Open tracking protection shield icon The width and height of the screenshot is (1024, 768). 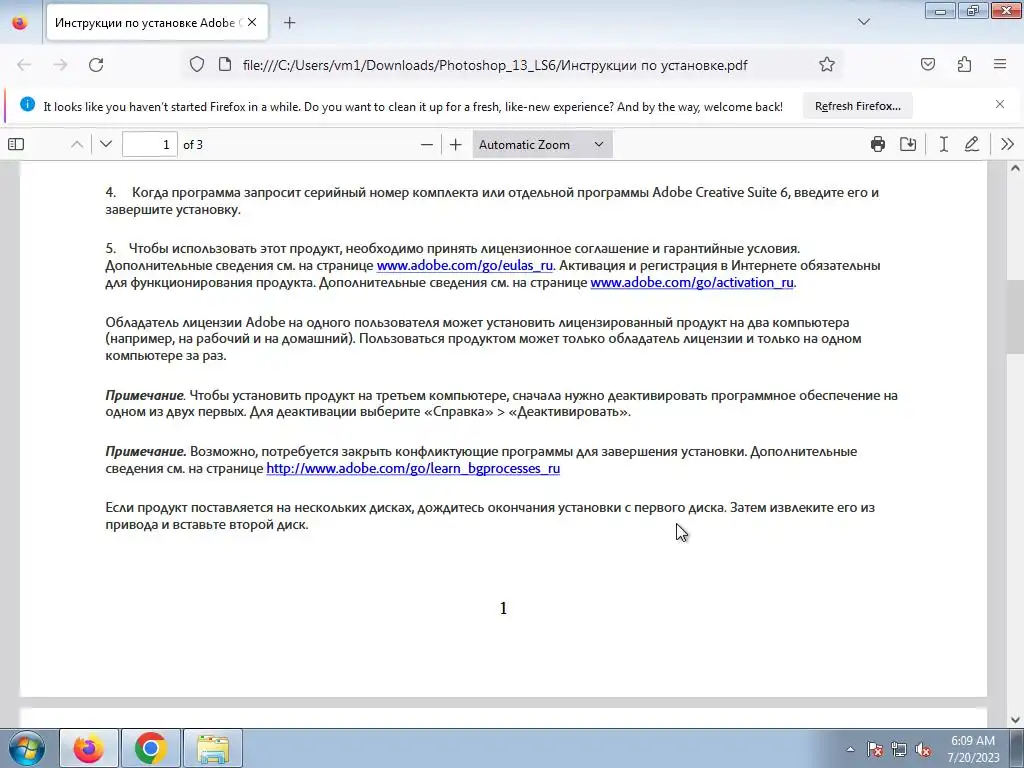[x=197, y=65]
